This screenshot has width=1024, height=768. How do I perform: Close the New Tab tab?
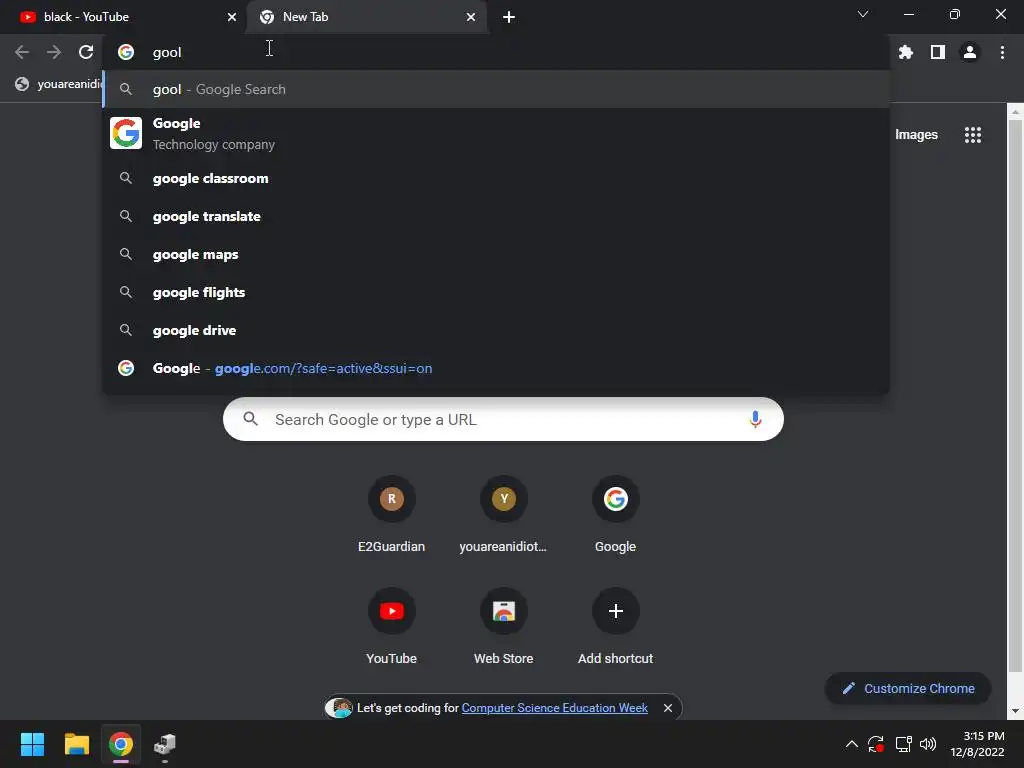[471, 17]
